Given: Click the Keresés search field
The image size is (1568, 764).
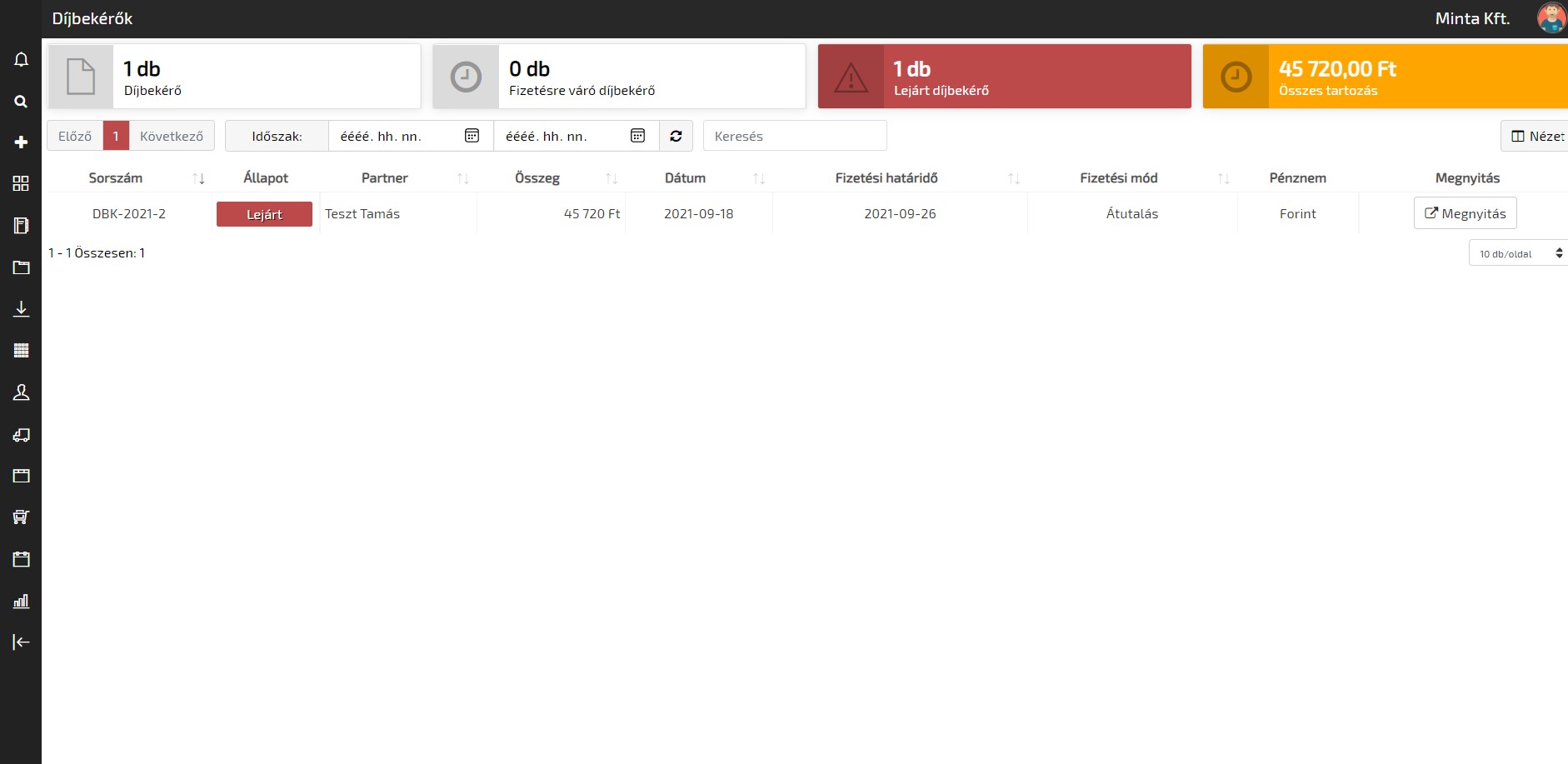Looking at the screenshot, I should (x=795, y=136).
